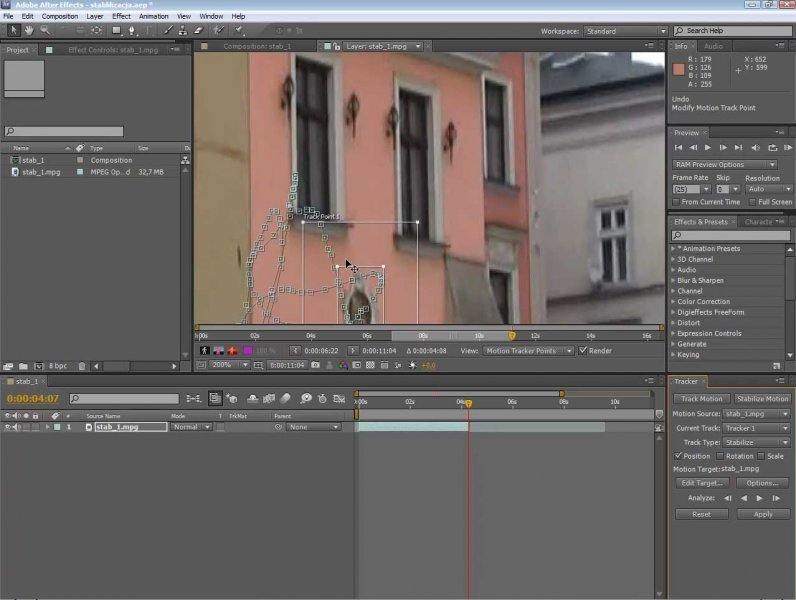Select stab_1.mpg file in Project panel
This screenshot has height=600, width=796.
[41, 172]
